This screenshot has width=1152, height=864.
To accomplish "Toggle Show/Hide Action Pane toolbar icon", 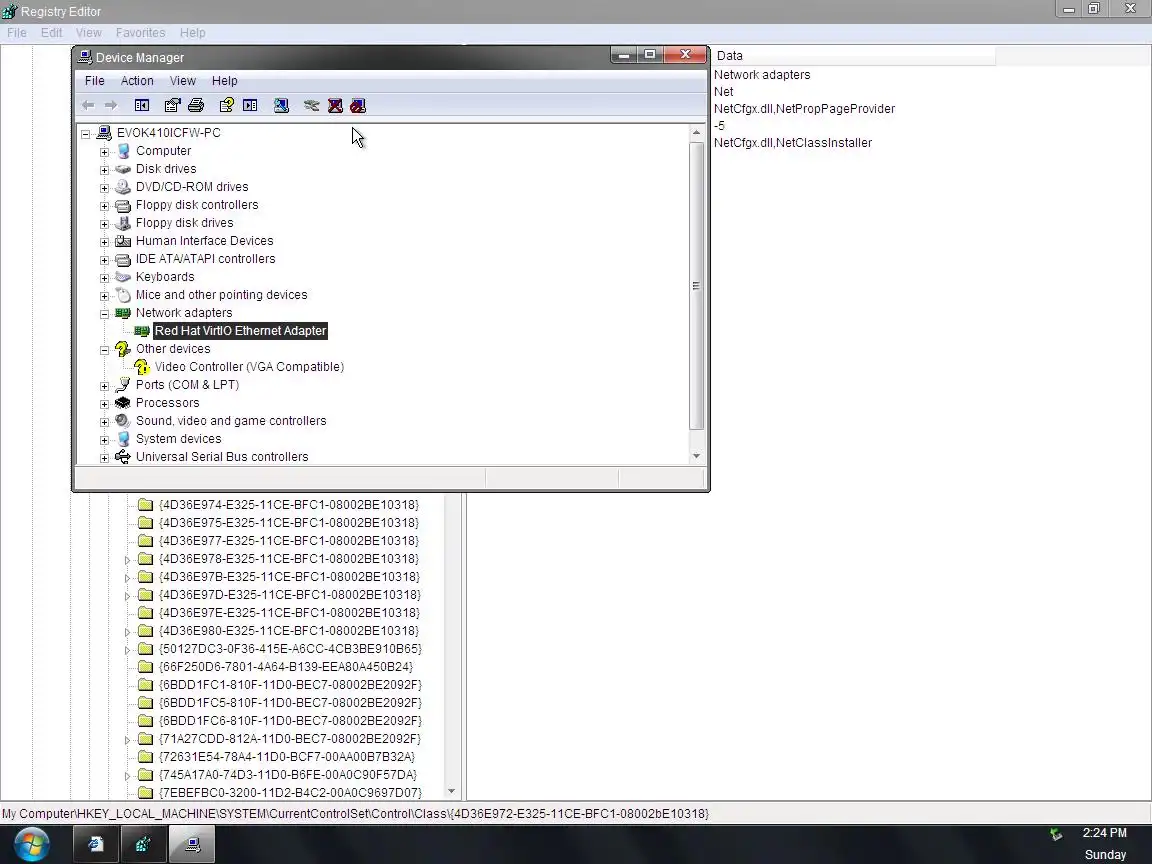I will 250,106.
